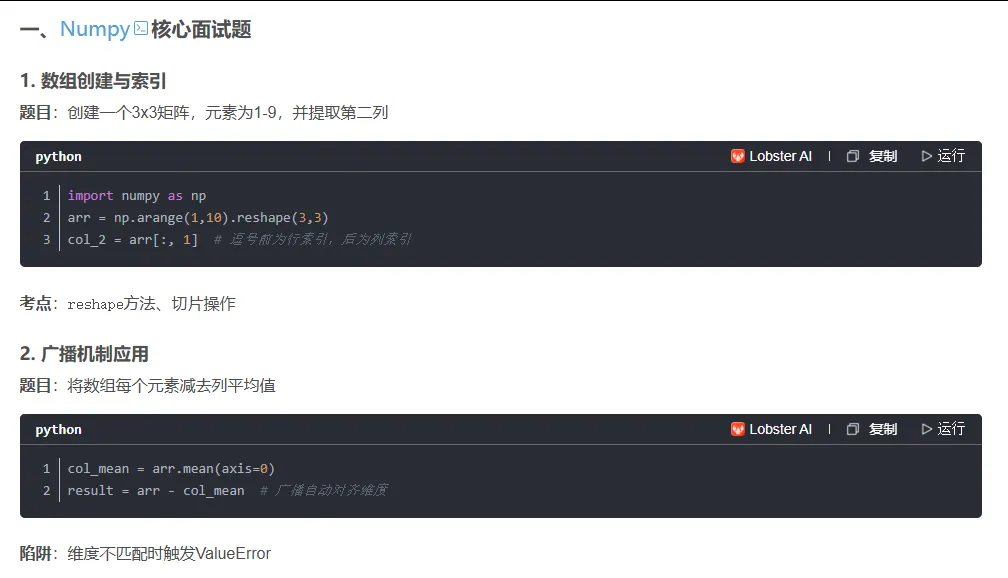Select the 复制 label in the reshape code block
The image size is (1008, 578).
pyautogui.click(x=883, y=156)
